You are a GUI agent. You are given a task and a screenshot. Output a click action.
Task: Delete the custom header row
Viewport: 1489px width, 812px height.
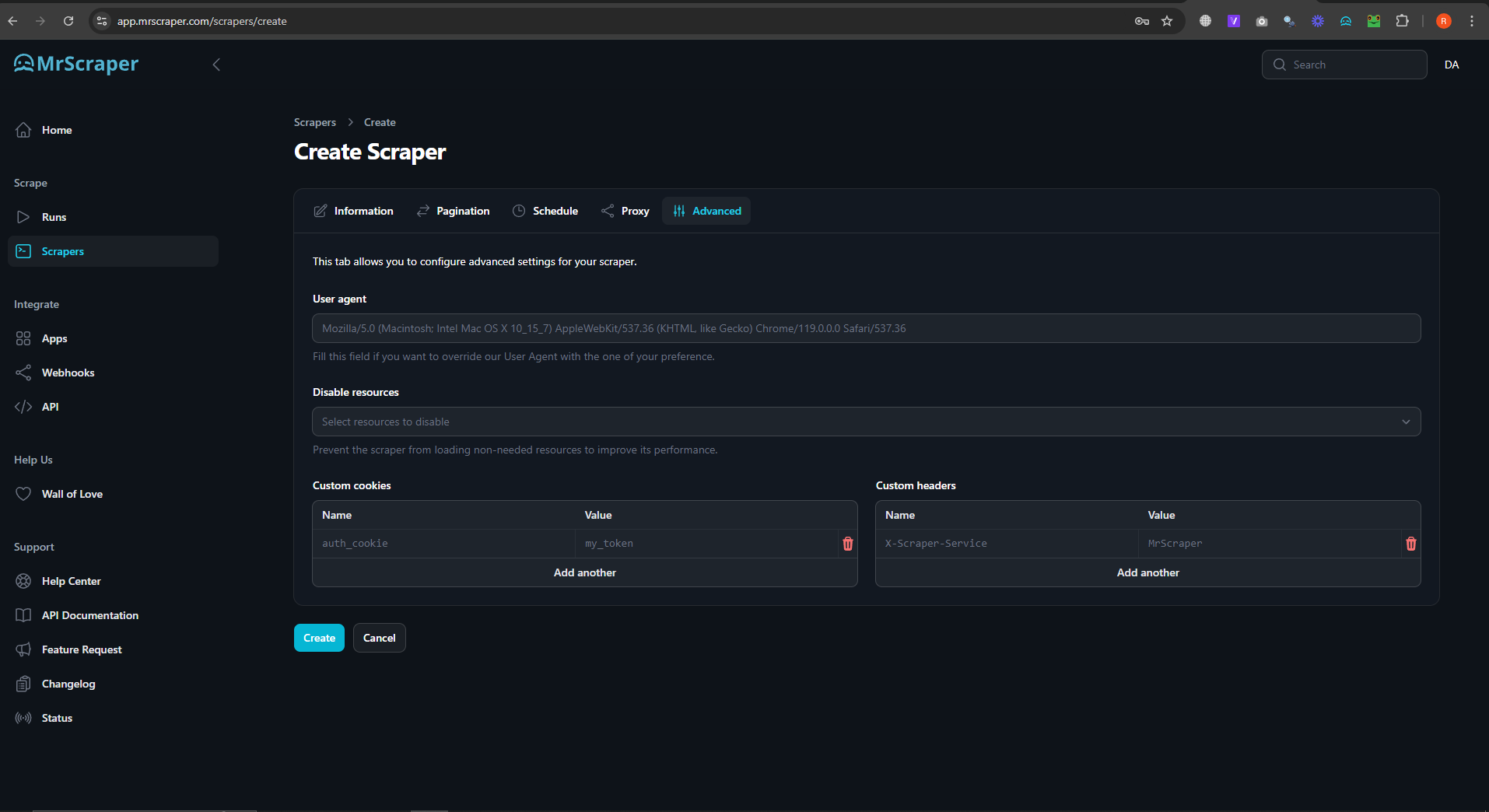(x=1411, y=544)
